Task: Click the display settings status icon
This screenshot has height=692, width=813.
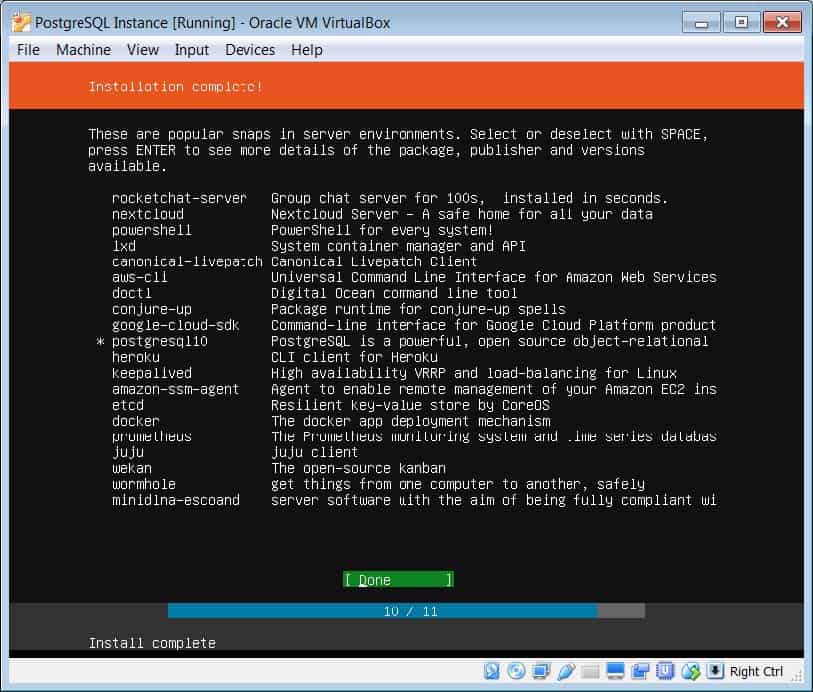Action: click(615, 671)
